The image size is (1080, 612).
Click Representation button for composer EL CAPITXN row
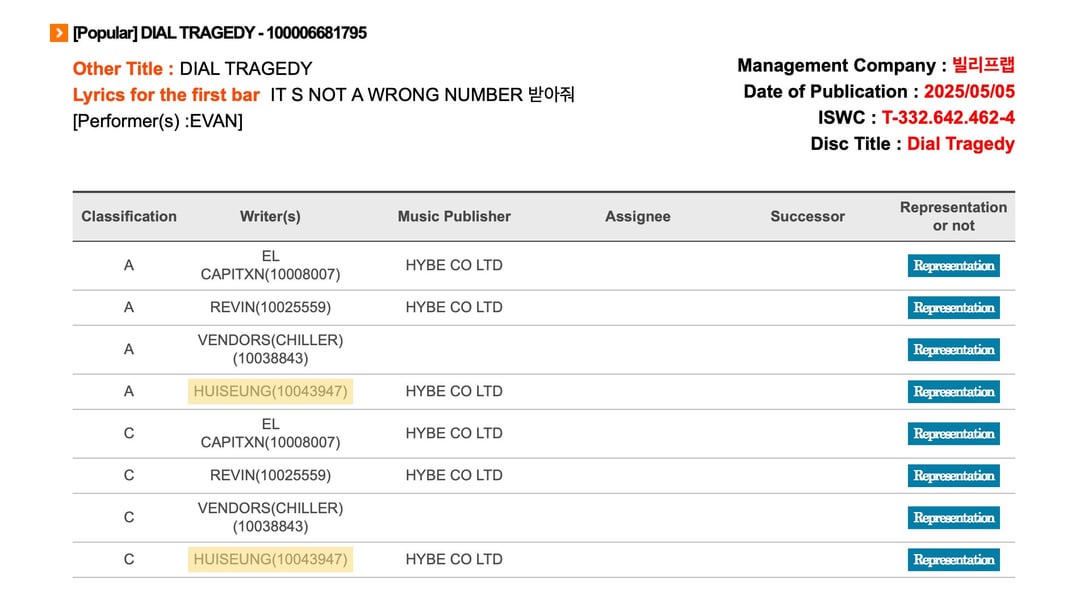tap(953, 434)
